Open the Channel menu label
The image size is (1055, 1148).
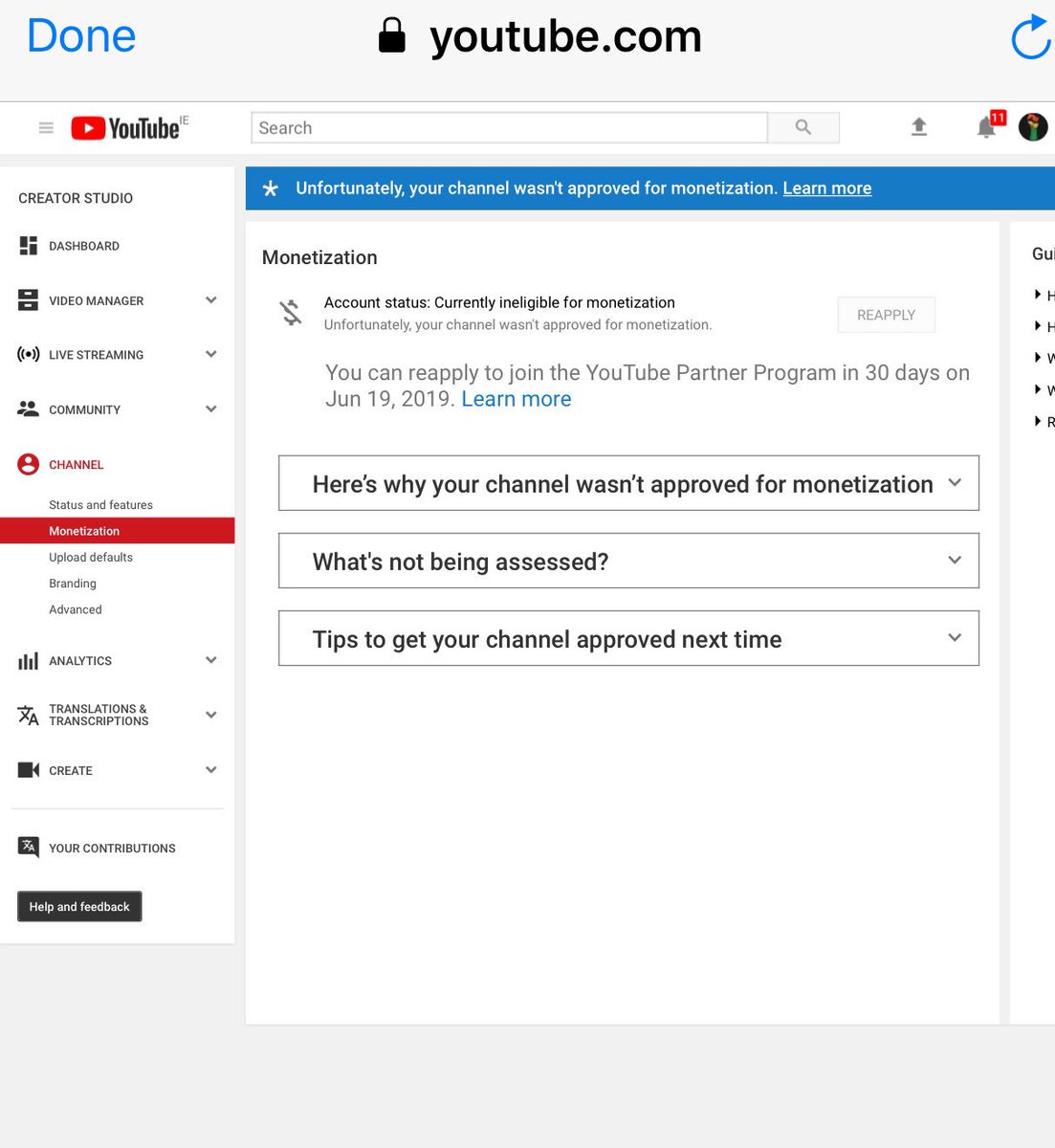point(77,465)
